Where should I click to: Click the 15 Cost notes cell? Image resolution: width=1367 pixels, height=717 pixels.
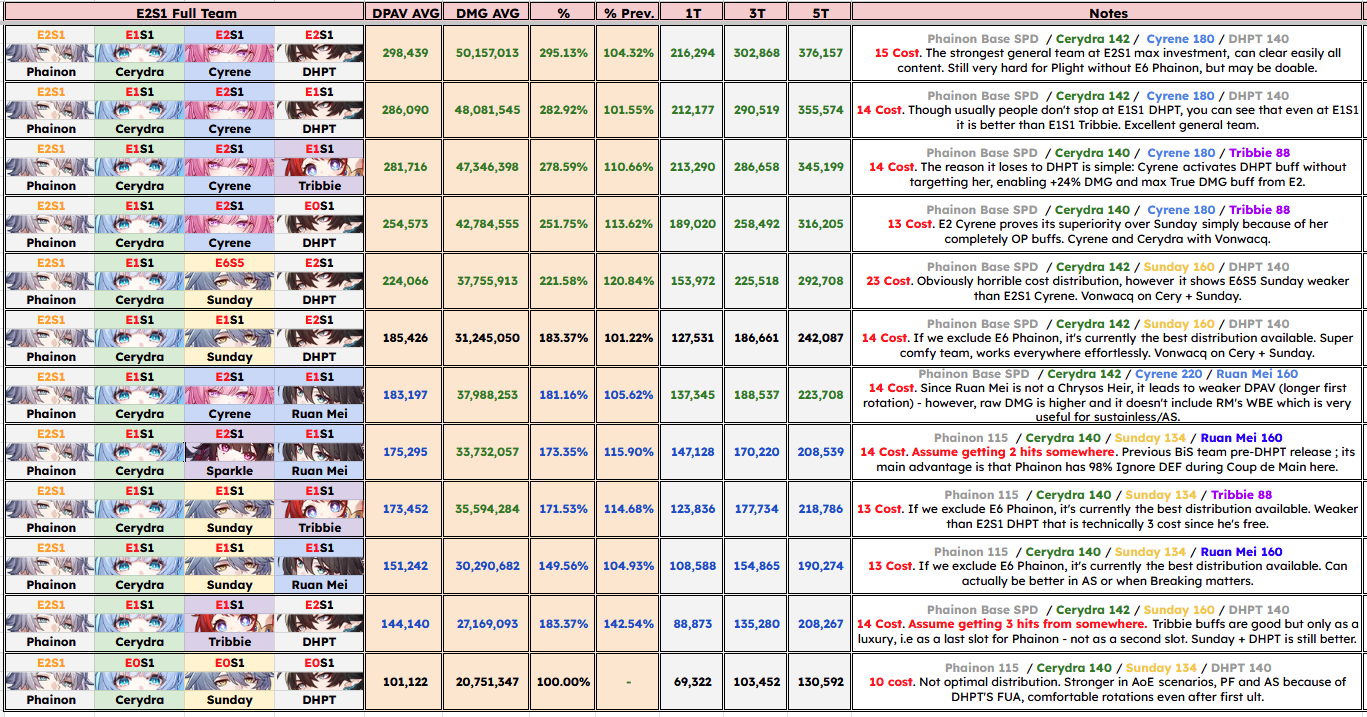[1108, 53]
